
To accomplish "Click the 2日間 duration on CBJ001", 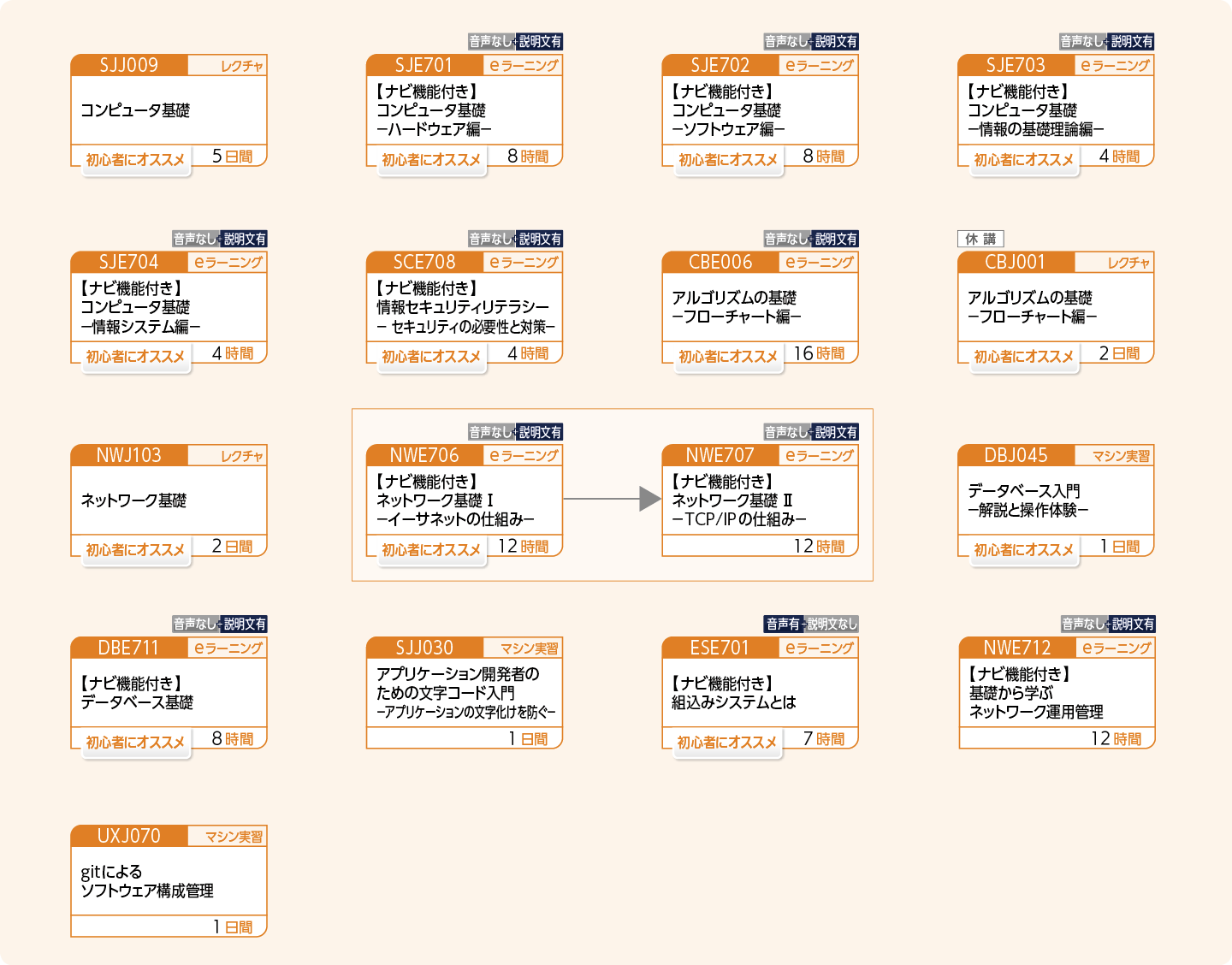I will (x=1119, y=353).
